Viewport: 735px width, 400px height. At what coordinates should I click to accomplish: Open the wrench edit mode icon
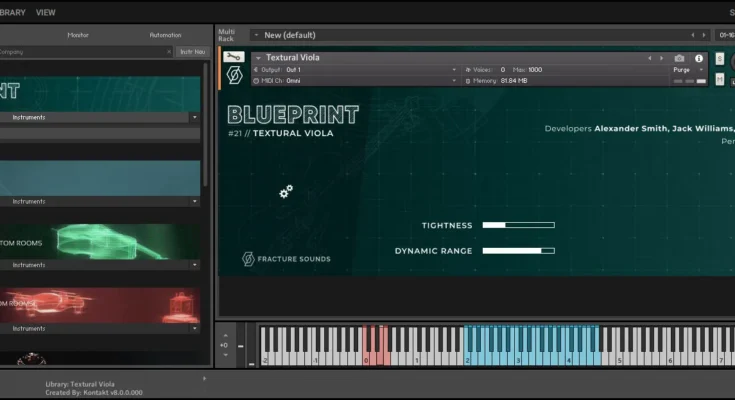point(233,57)
